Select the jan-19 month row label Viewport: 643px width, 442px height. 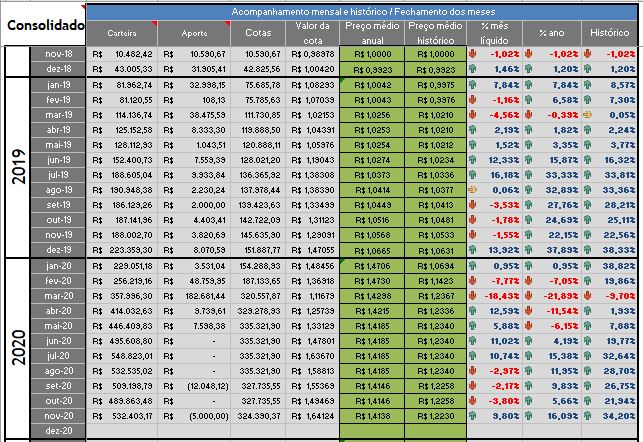click(x=58, y=85)
